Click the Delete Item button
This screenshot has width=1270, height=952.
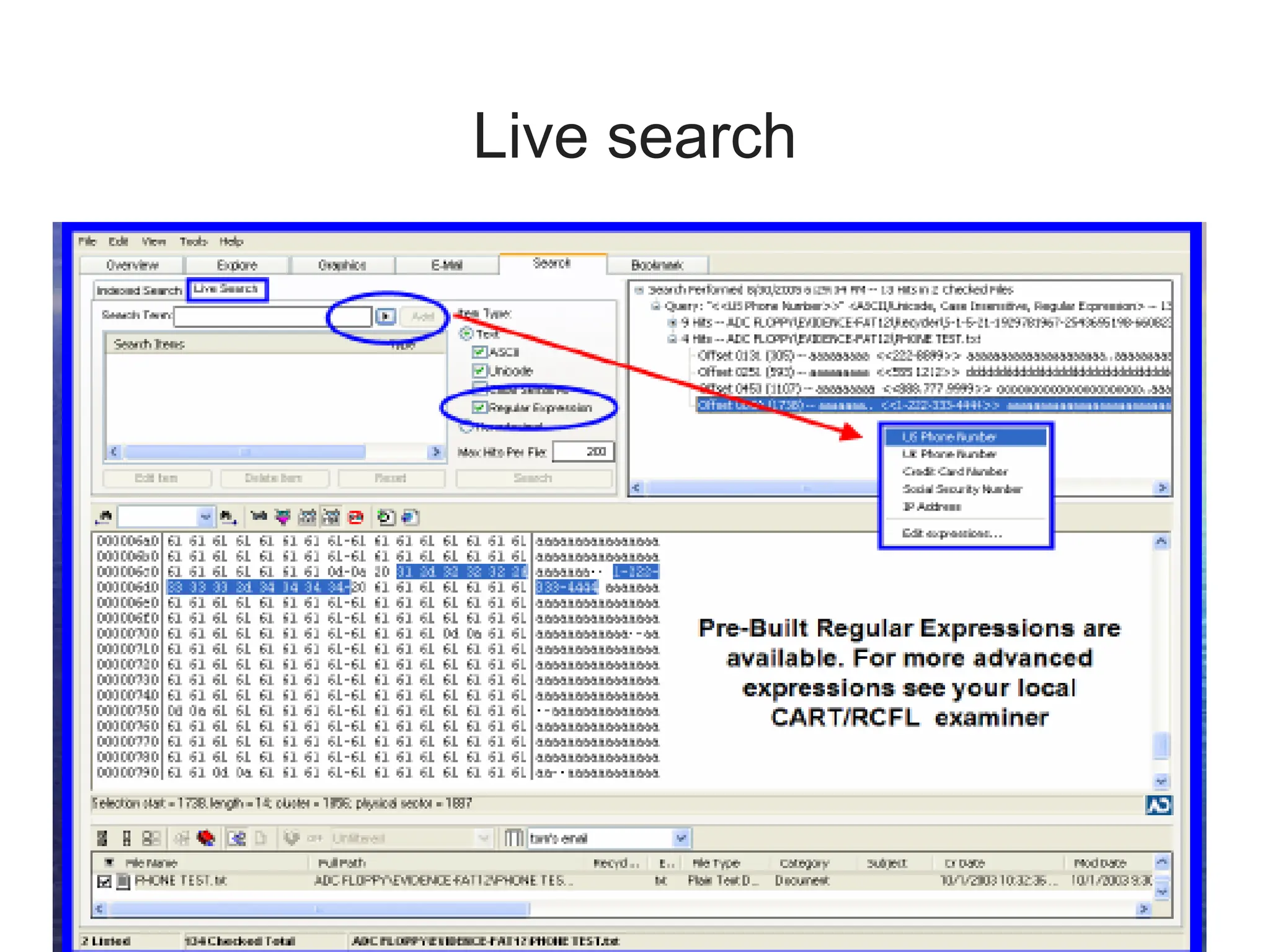(273, 478)
